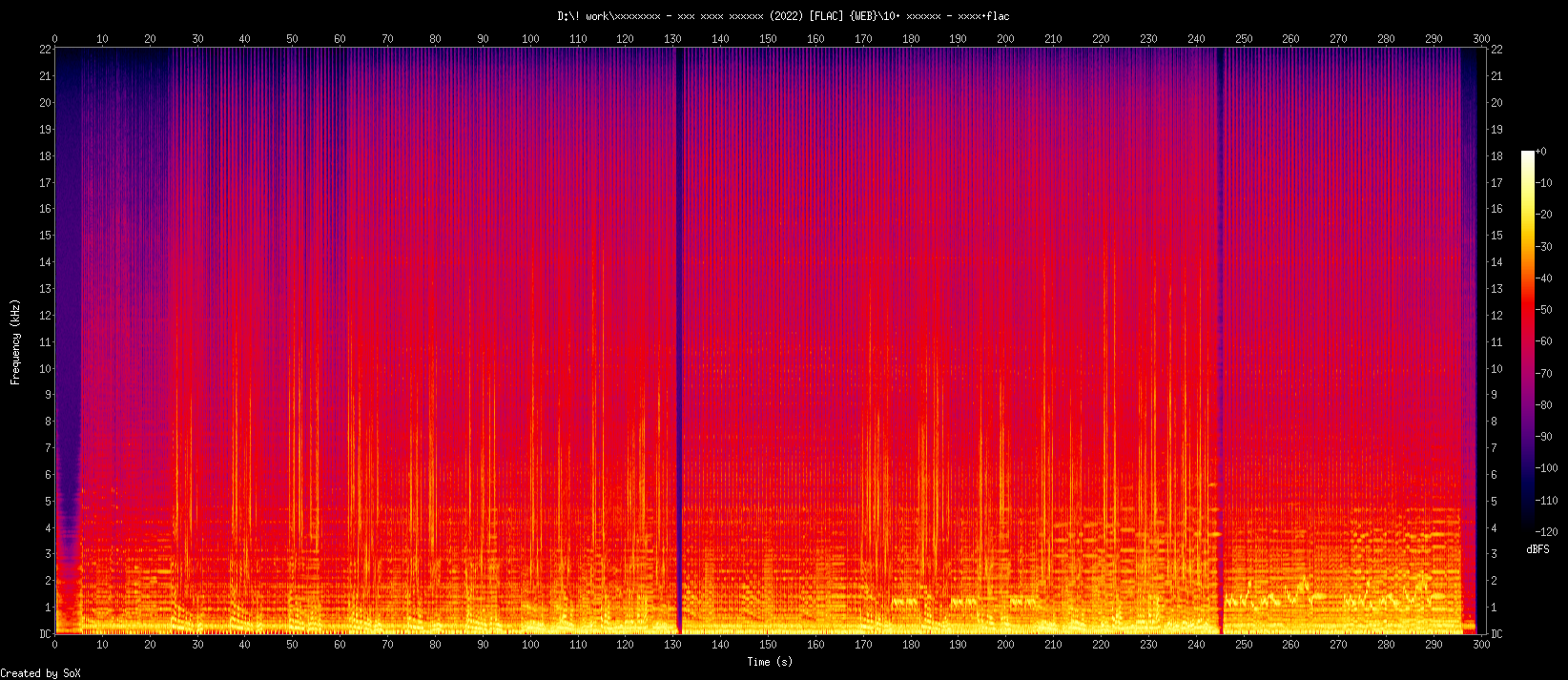Click the -120 mark on the dBFS scale
The image size is (1568, 680).
(x=1547, y=532)
